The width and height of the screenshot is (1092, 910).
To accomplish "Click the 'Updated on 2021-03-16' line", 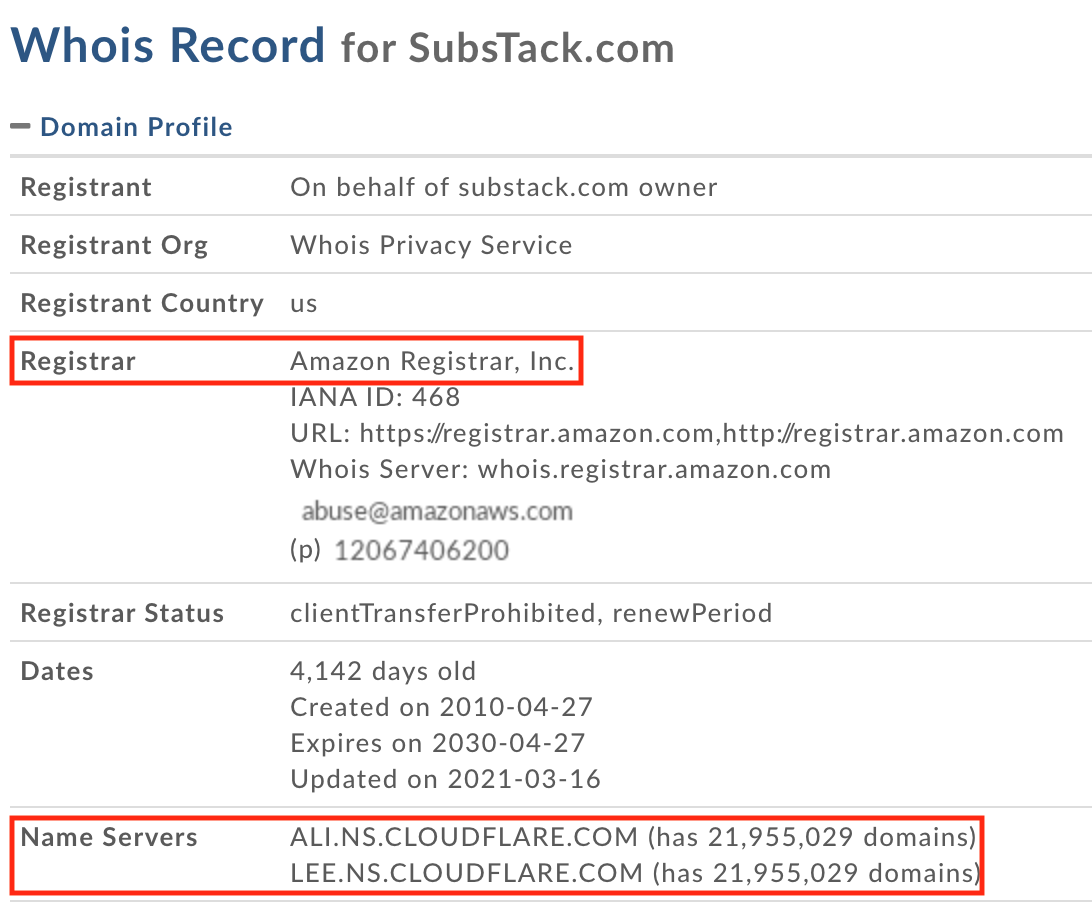I will (x=445, y=779).
